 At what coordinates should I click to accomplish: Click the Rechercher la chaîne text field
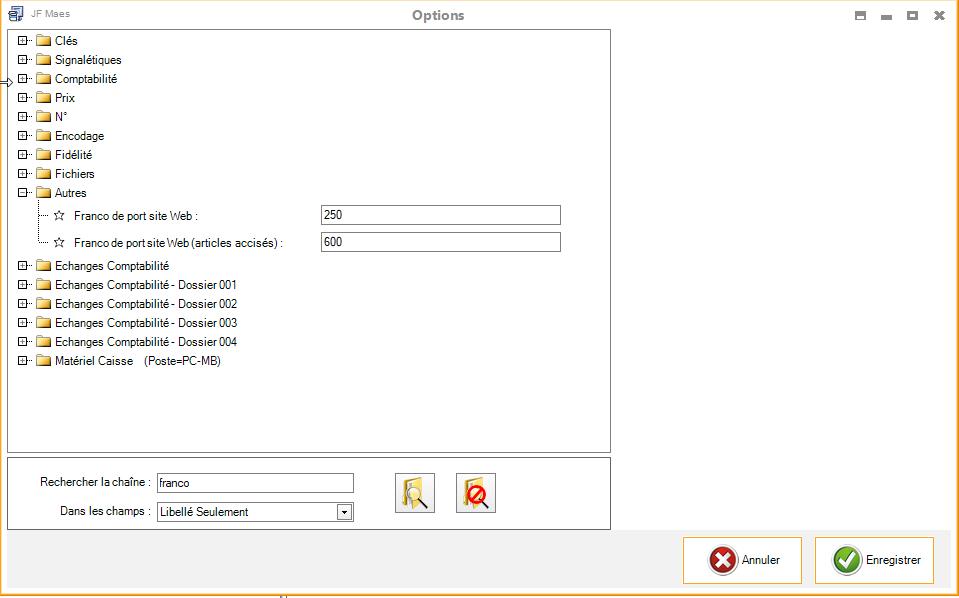tap(255, 483)
